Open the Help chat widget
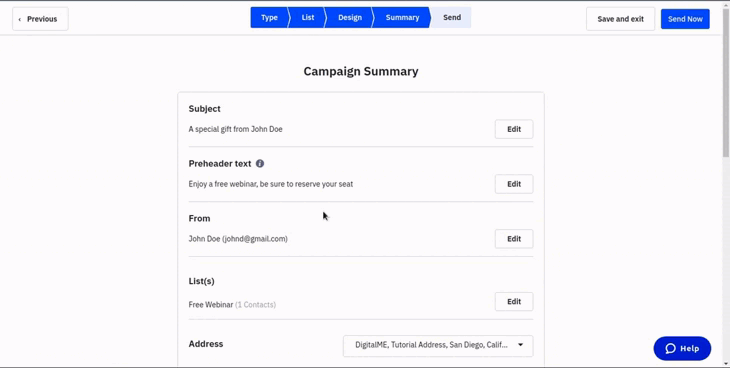The width and height of the screenshot is (730, 368). pyautogui.click(x=683, y=348)
